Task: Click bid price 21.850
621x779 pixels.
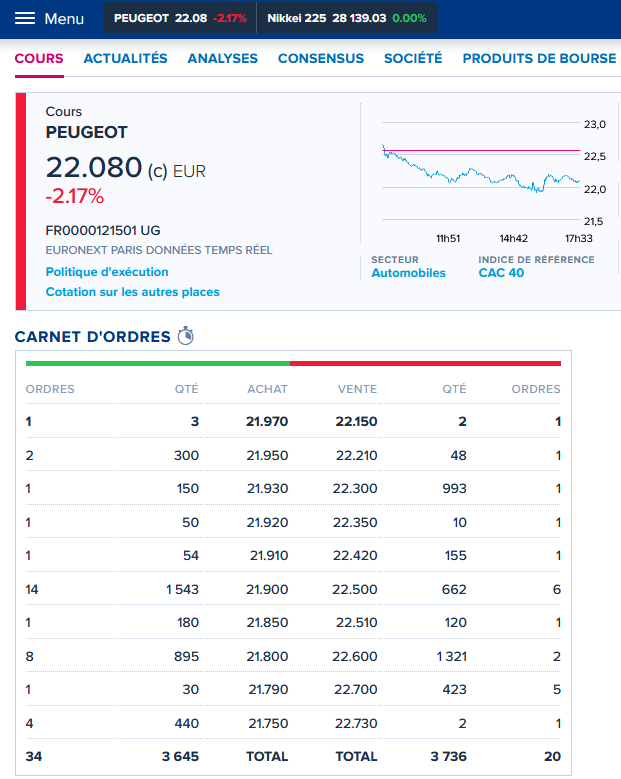Action: (267, 623)
